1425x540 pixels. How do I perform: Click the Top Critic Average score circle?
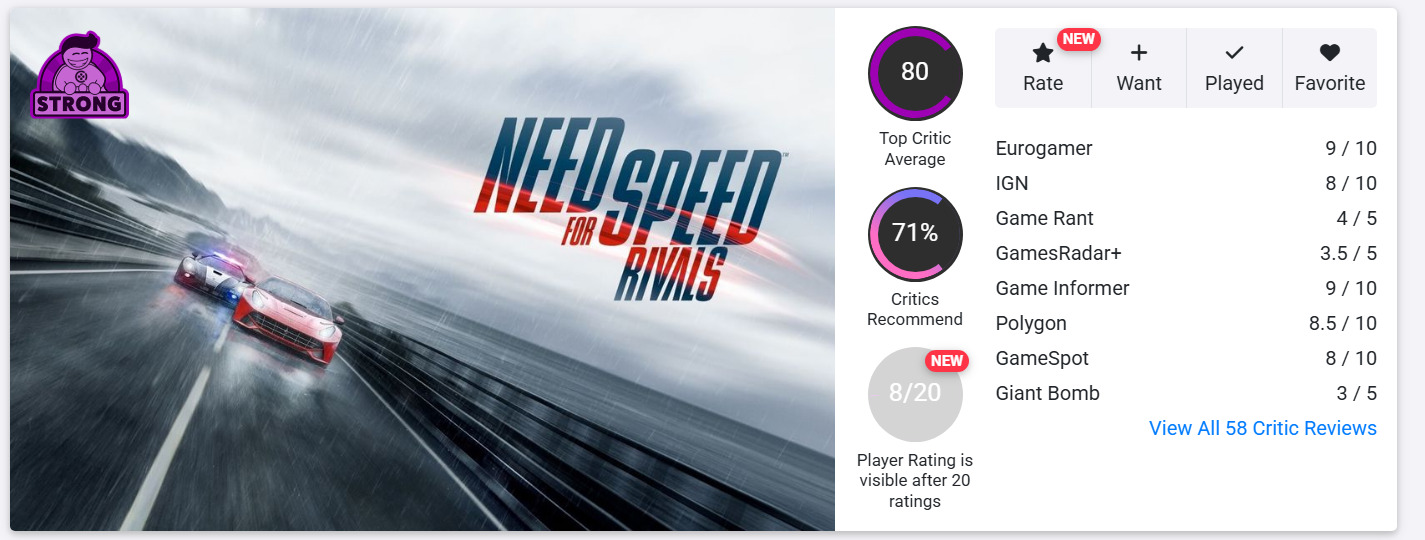click(915, 73)
